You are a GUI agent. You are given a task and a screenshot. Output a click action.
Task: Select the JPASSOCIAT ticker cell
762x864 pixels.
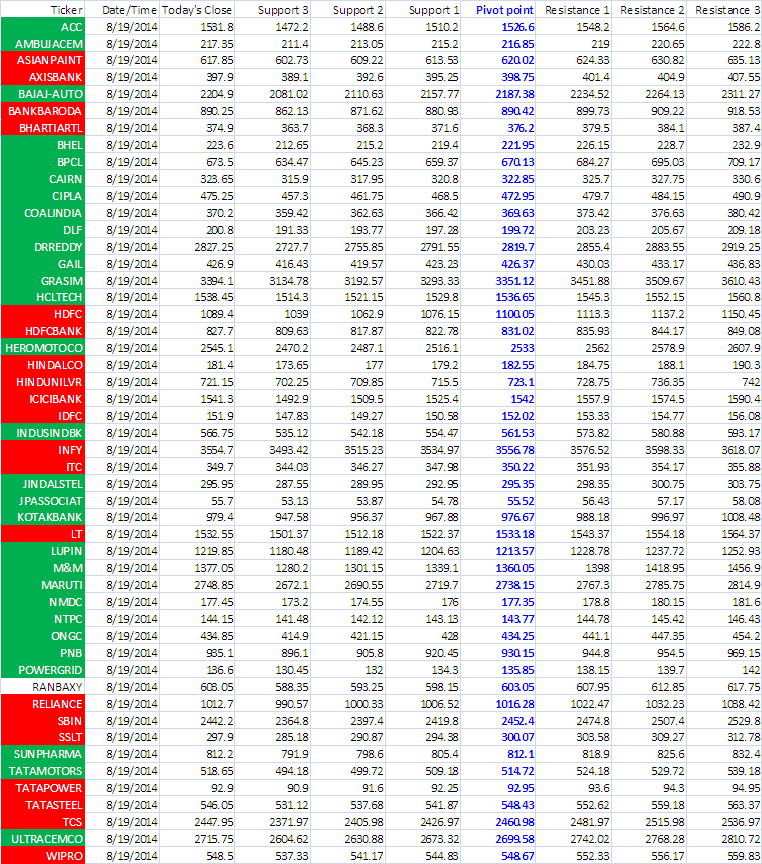coord(43,501)
